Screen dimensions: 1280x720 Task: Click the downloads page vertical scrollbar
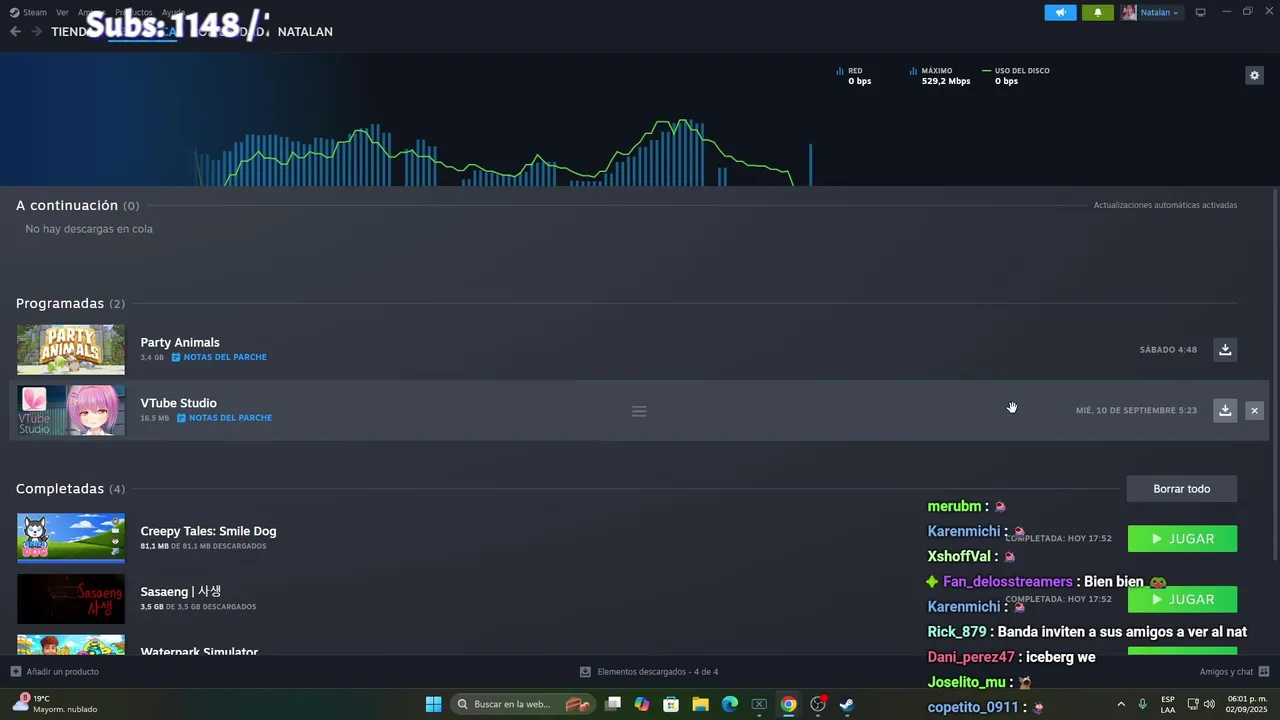tap(1275, 375)
